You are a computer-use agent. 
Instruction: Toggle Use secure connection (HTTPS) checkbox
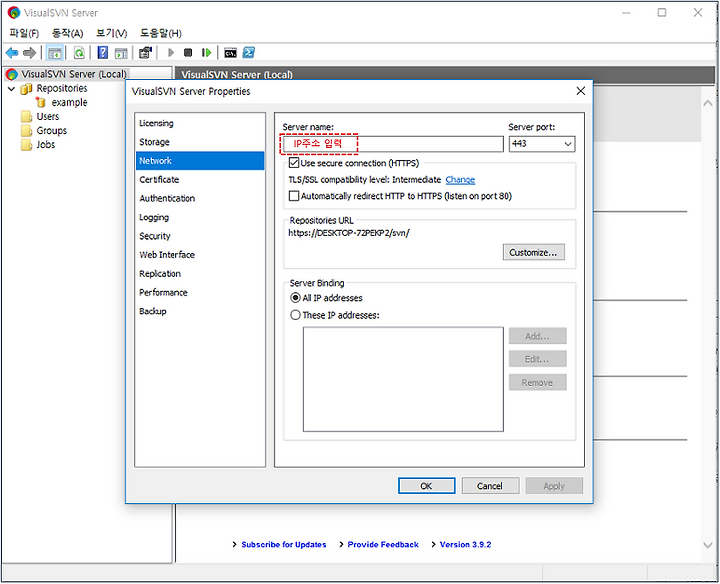[x=294, y=163]
